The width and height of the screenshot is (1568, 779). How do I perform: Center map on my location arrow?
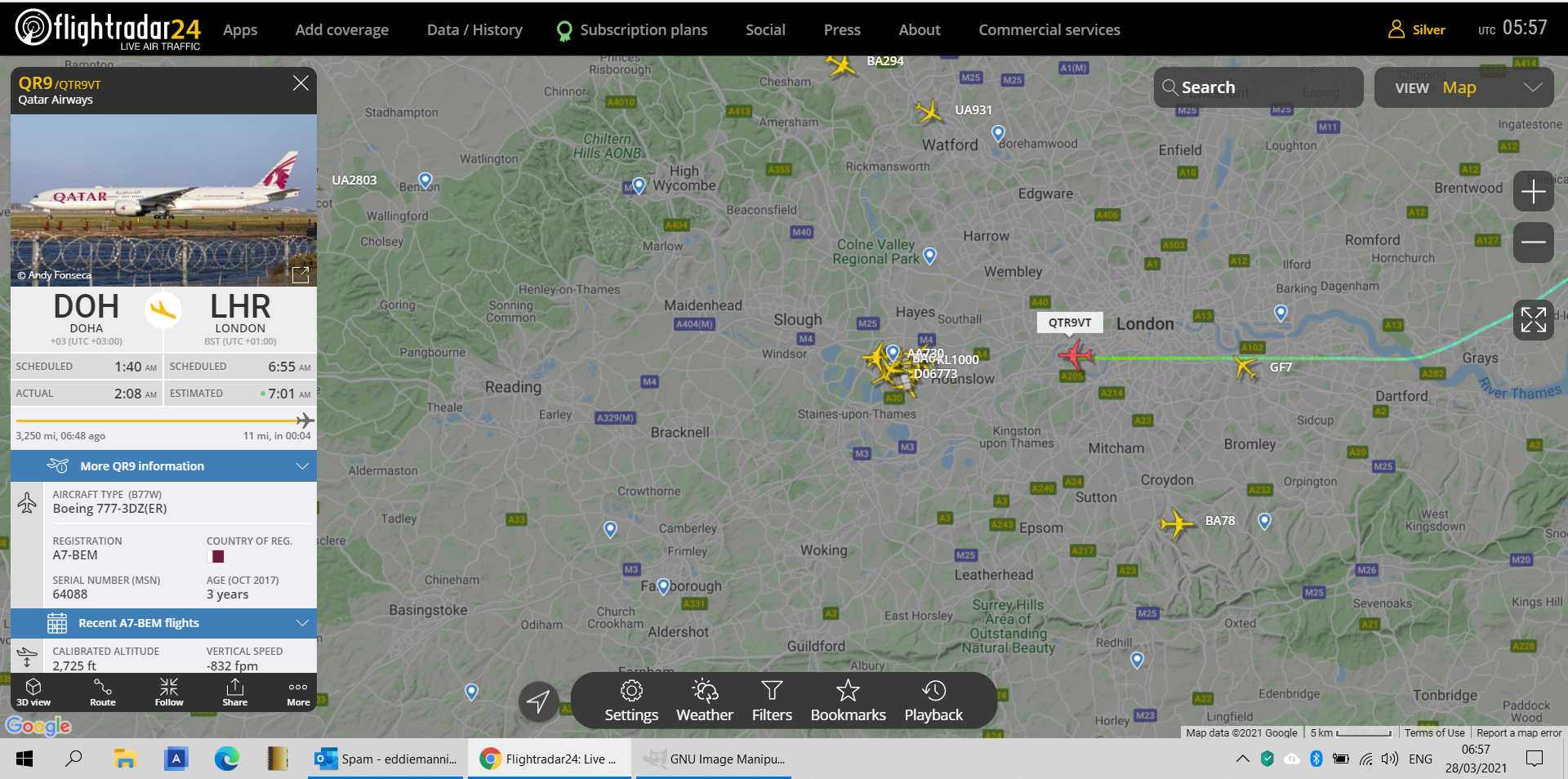click(538, 701)
